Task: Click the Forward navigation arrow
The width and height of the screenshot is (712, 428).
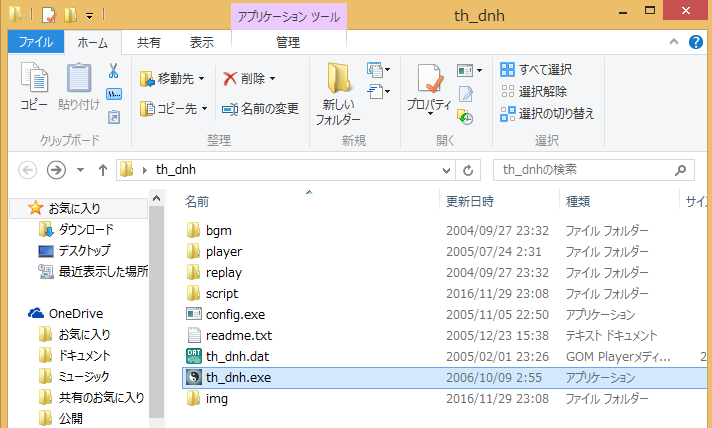Action: tap(56, 170)
